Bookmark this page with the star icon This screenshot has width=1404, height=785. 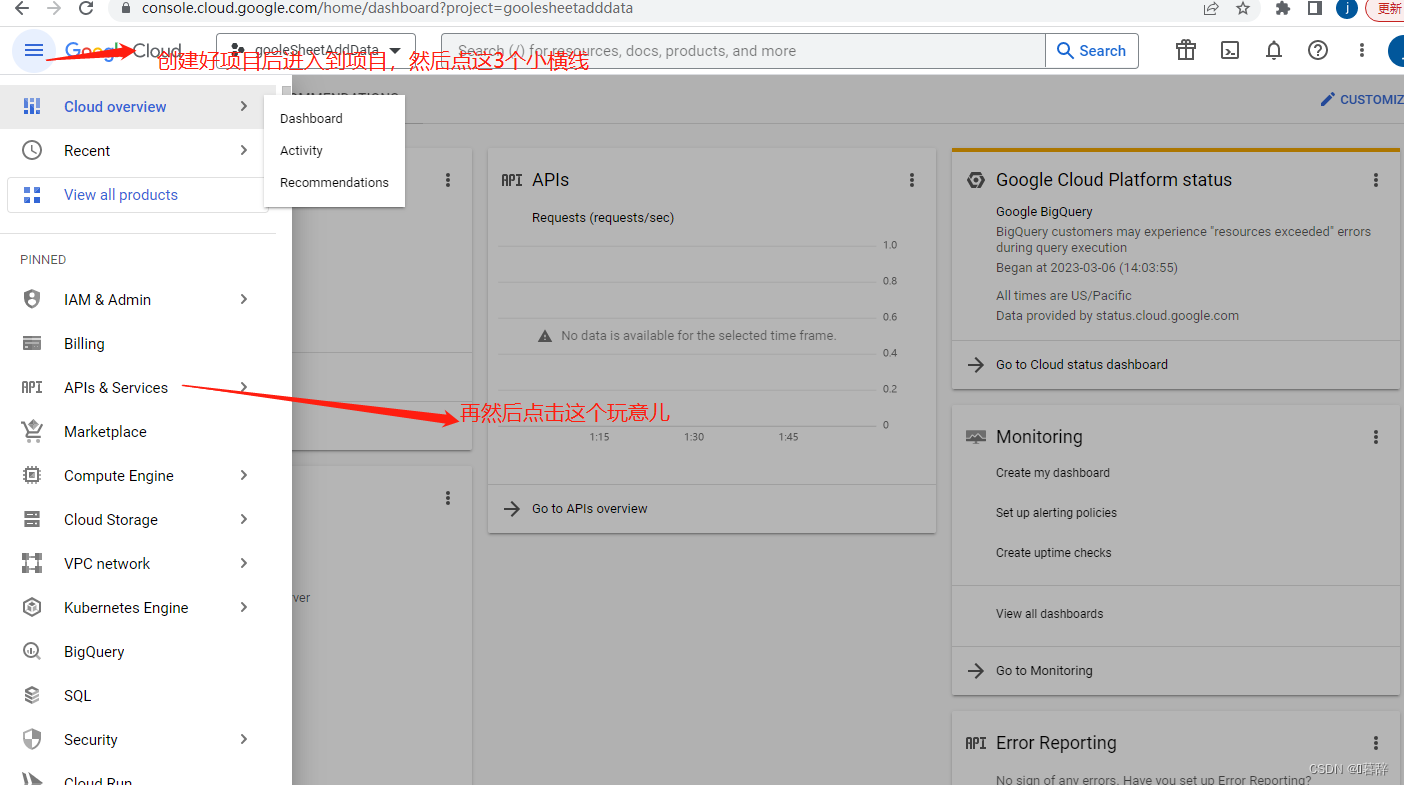tap(1243, 8)
